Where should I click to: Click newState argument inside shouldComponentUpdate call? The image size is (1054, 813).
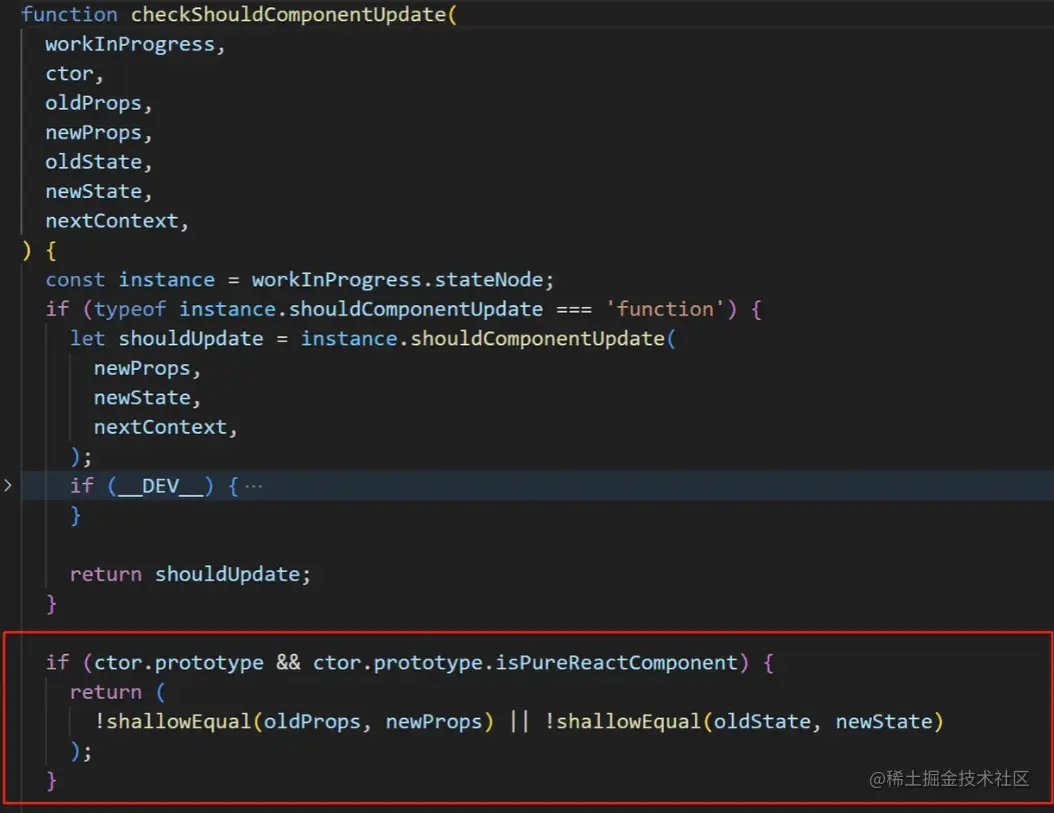click(x=142, y=398)
